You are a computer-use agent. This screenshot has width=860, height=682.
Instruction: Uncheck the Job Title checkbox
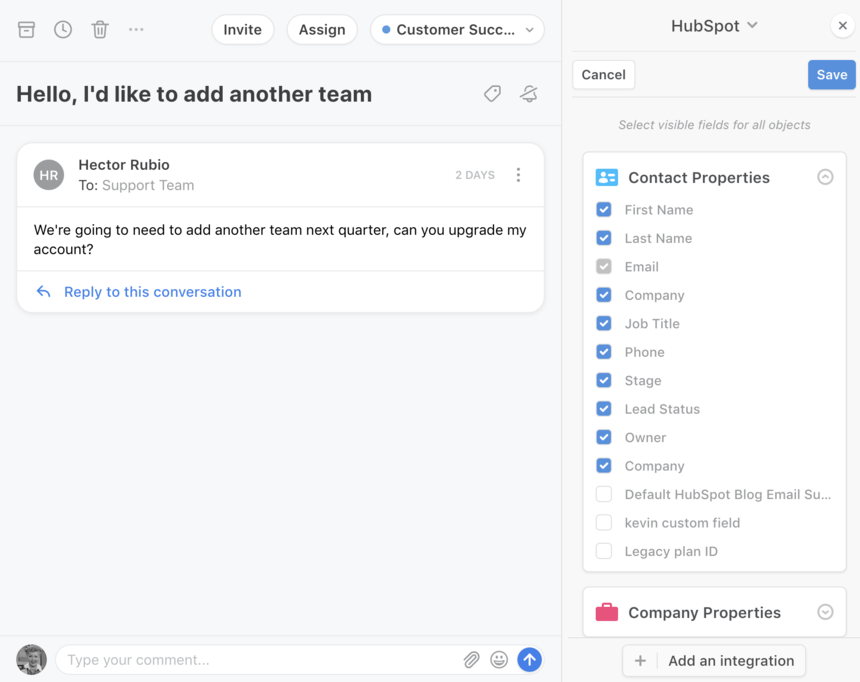[x=604, y=324]
